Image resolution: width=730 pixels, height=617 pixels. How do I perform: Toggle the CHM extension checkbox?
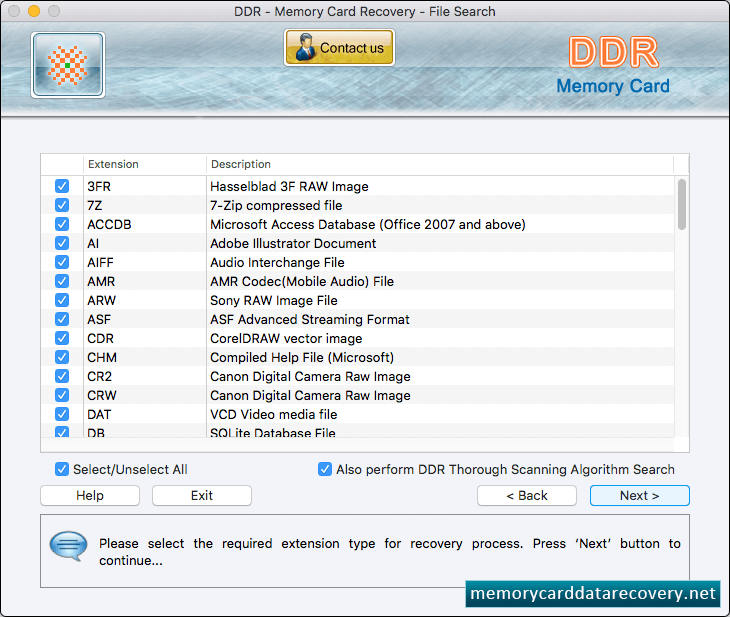point(62,357)
